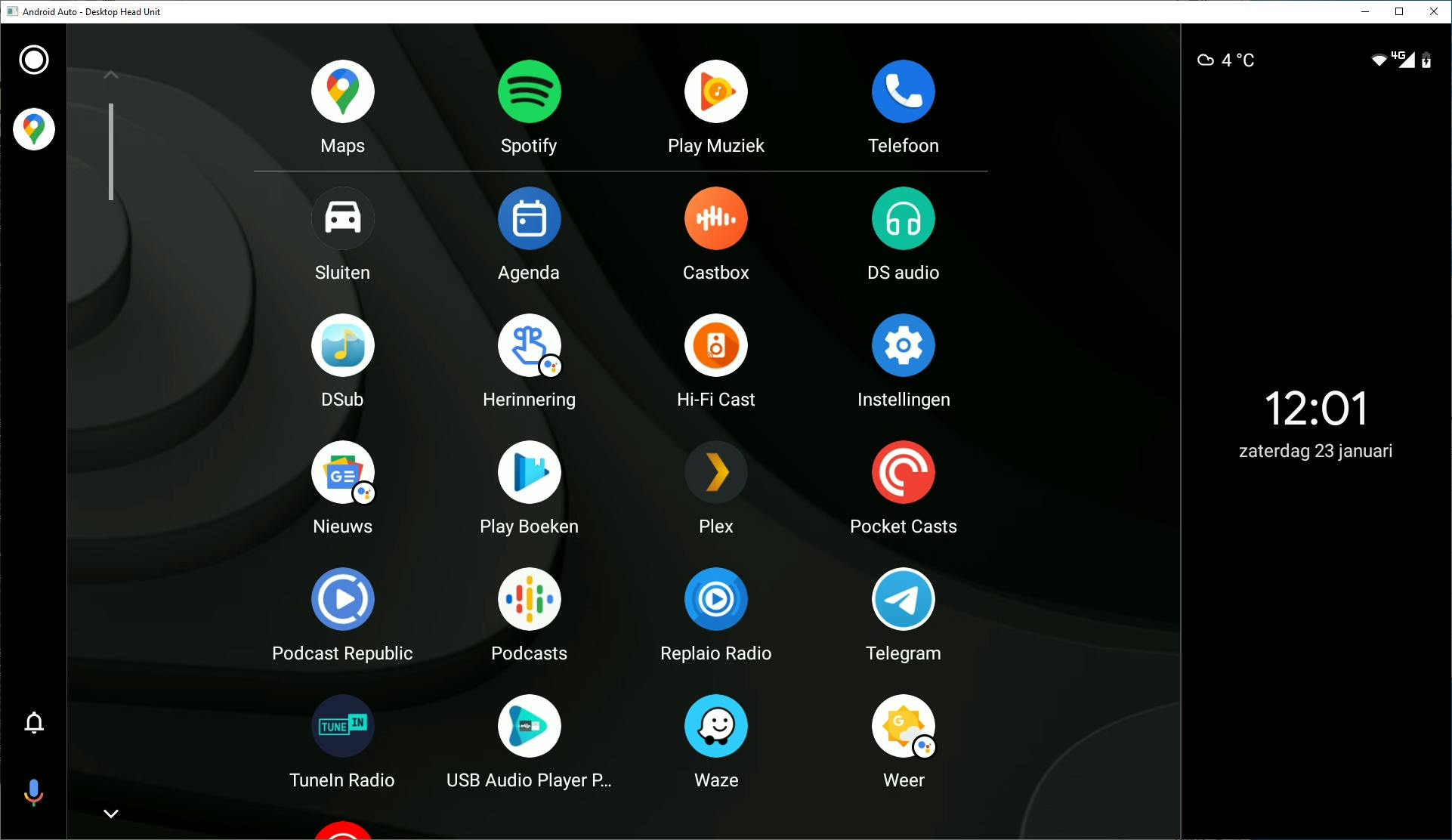Open the Telegram app
The height and width of the screenshot is (840, 1452).
click(903, 599)
